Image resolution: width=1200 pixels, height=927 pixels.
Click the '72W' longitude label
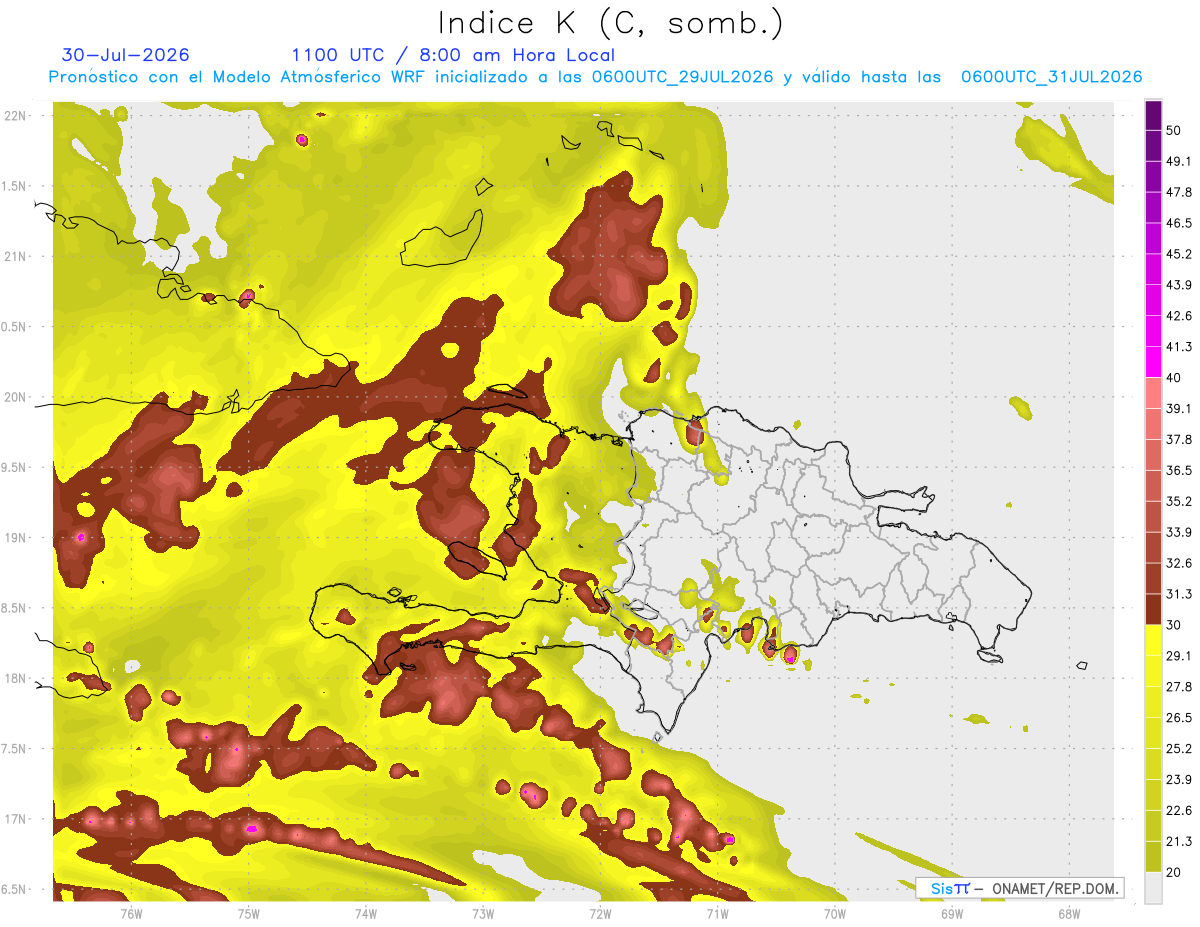[x=600, y=912]
